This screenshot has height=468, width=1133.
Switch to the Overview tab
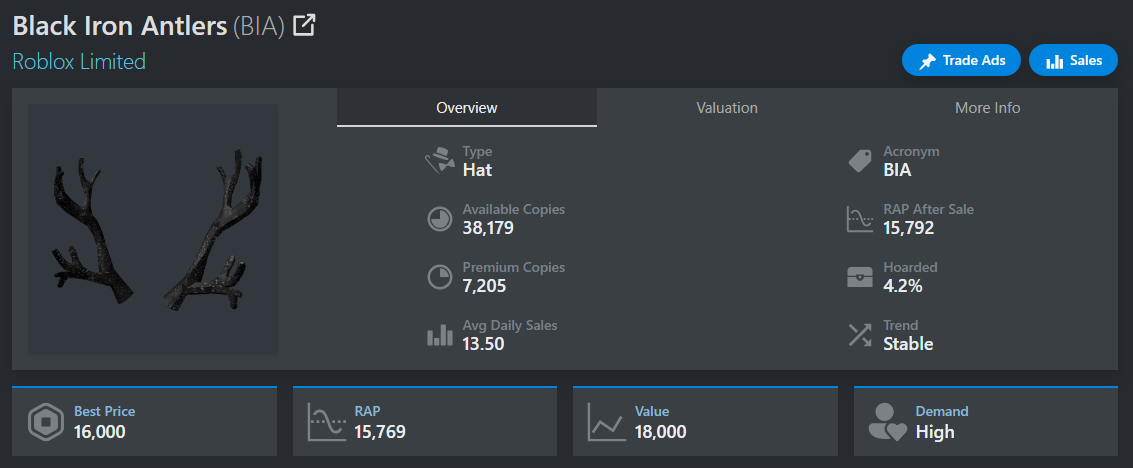click(467, 108)
